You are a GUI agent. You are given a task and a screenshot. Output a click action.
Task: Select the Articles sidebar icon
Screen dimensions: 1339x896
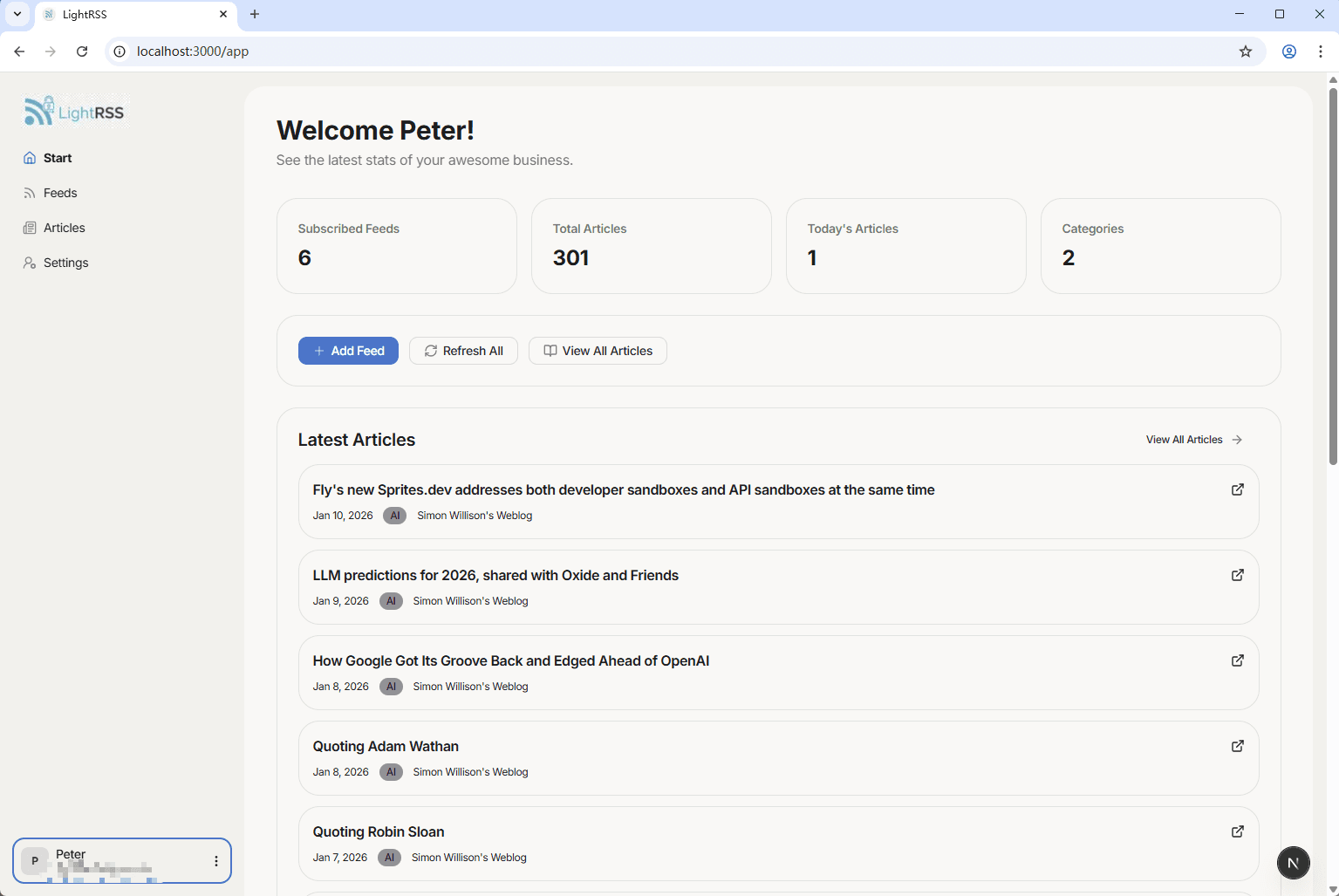pyautogui.click(x=29, y=228)
